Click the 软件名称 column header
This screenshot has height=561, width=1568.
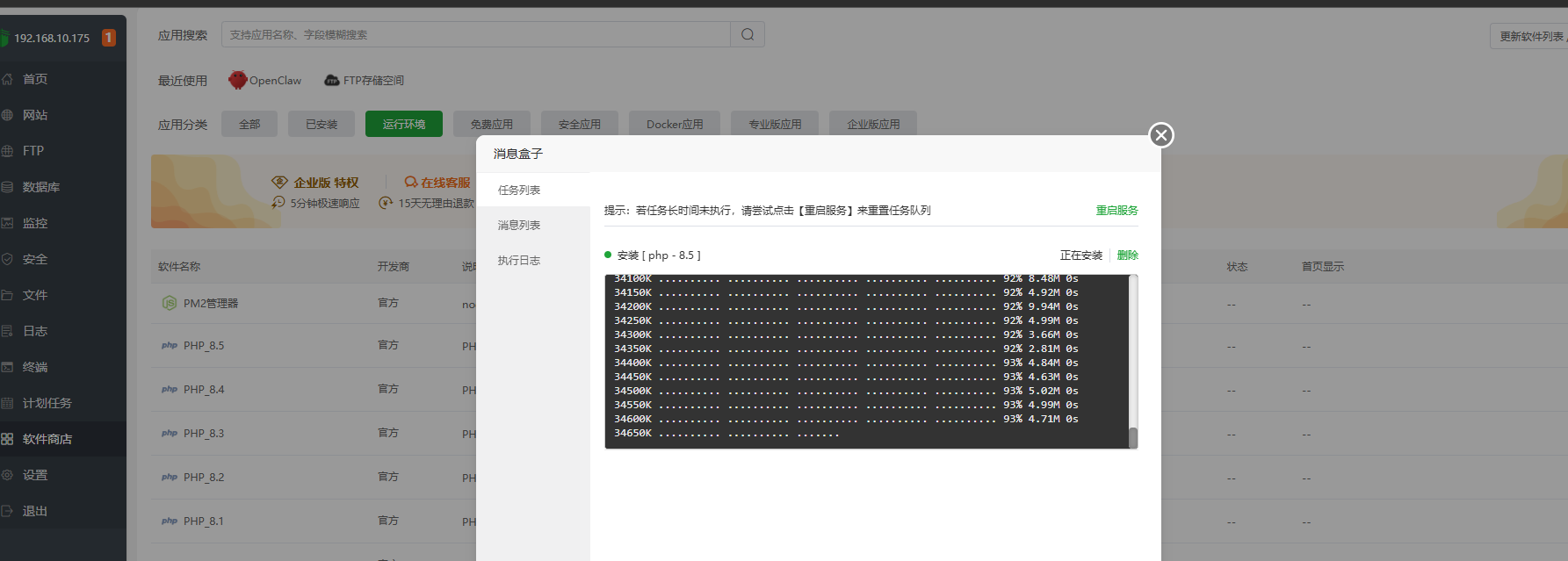[179, 266]
